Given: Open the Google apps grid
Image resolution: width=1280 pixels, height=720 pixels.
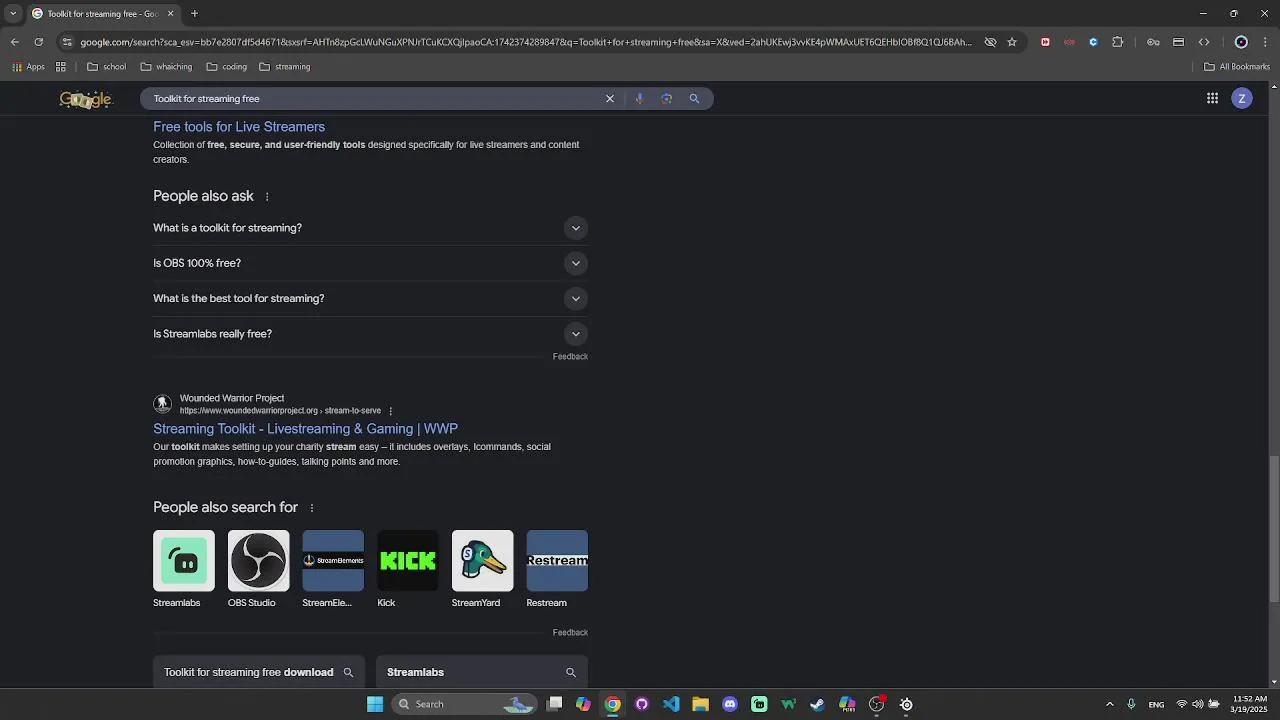Looking at the screenshot, I should tap(1212, 98).
